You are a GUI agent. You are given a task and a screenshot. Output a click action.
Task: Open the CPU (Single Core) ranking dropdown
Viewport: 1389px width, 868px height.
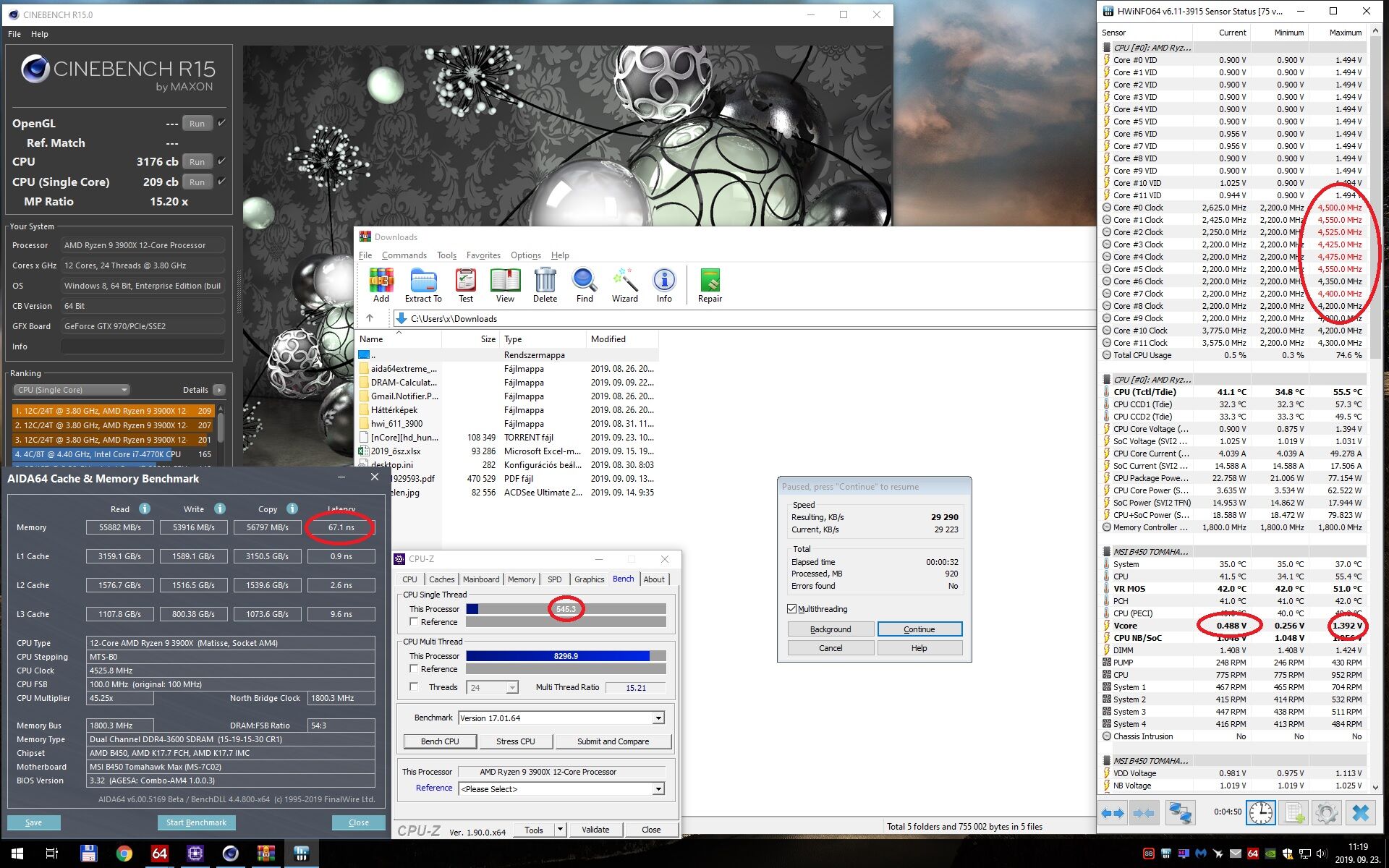point(71,390)
